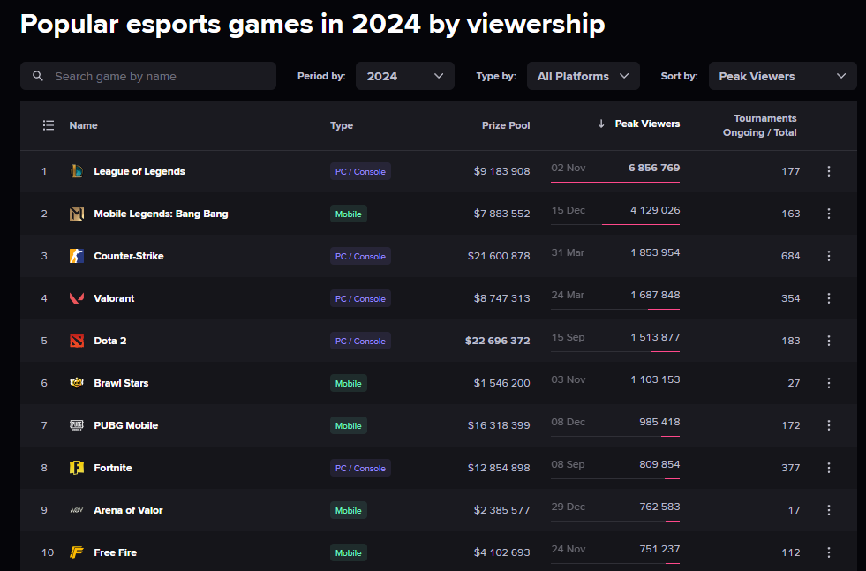Open the Mobile Legends: Bang Bang link
Image resolution: width=866 pixels, height=571 pixels.
coord(161,214)
